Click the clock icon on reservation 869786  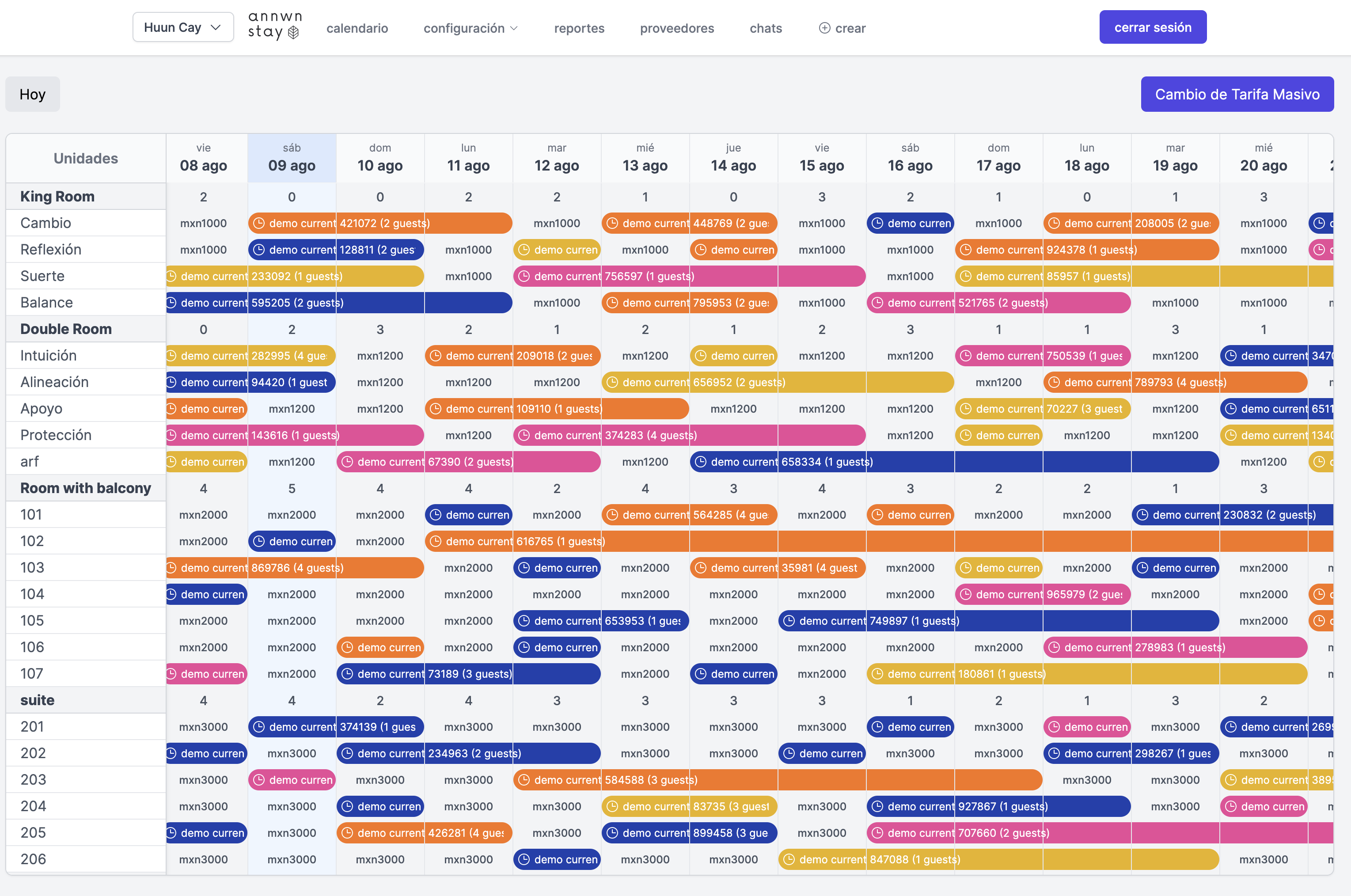(x=172, y=567)
